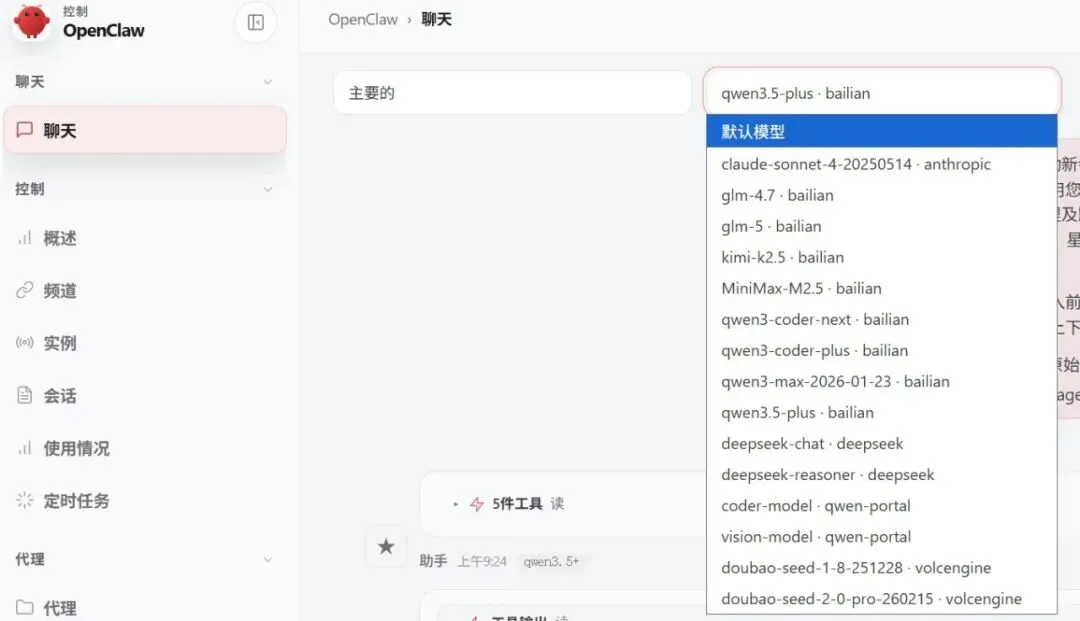
Task: Choose vision-model · qwen-portal model
Action: tap(882, 536)
